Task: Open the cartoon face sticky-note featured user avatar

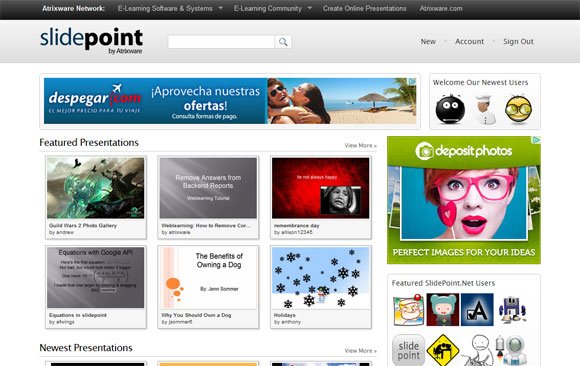Action: (x=408, y=310)
